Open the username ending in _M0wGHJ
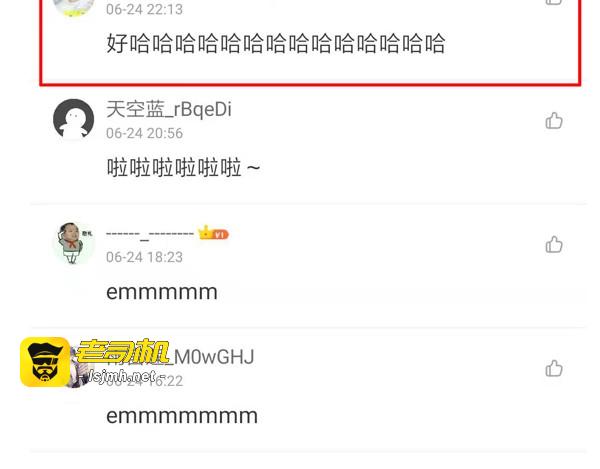The image size is (600, 469). coord(180,357)
